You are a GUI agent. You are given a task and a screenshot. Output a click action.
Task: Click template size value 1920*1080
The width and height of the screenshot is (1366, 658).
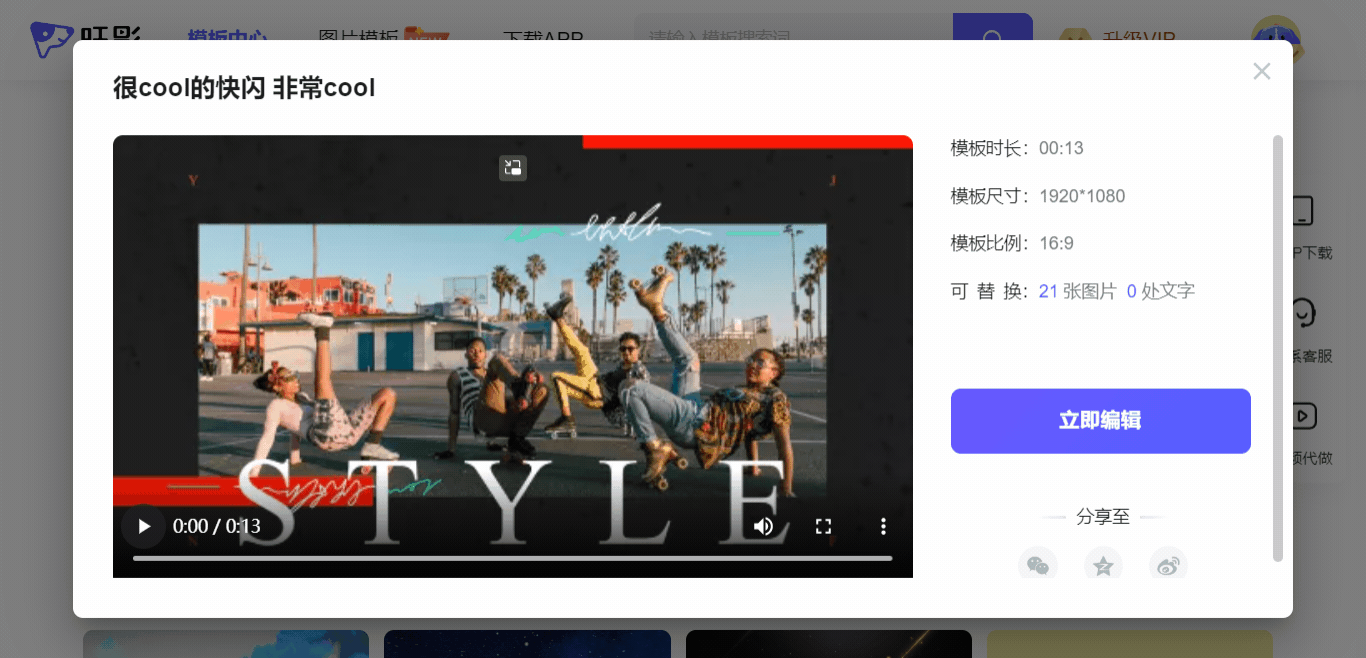pyautogui.click(x=1082, y=196)
